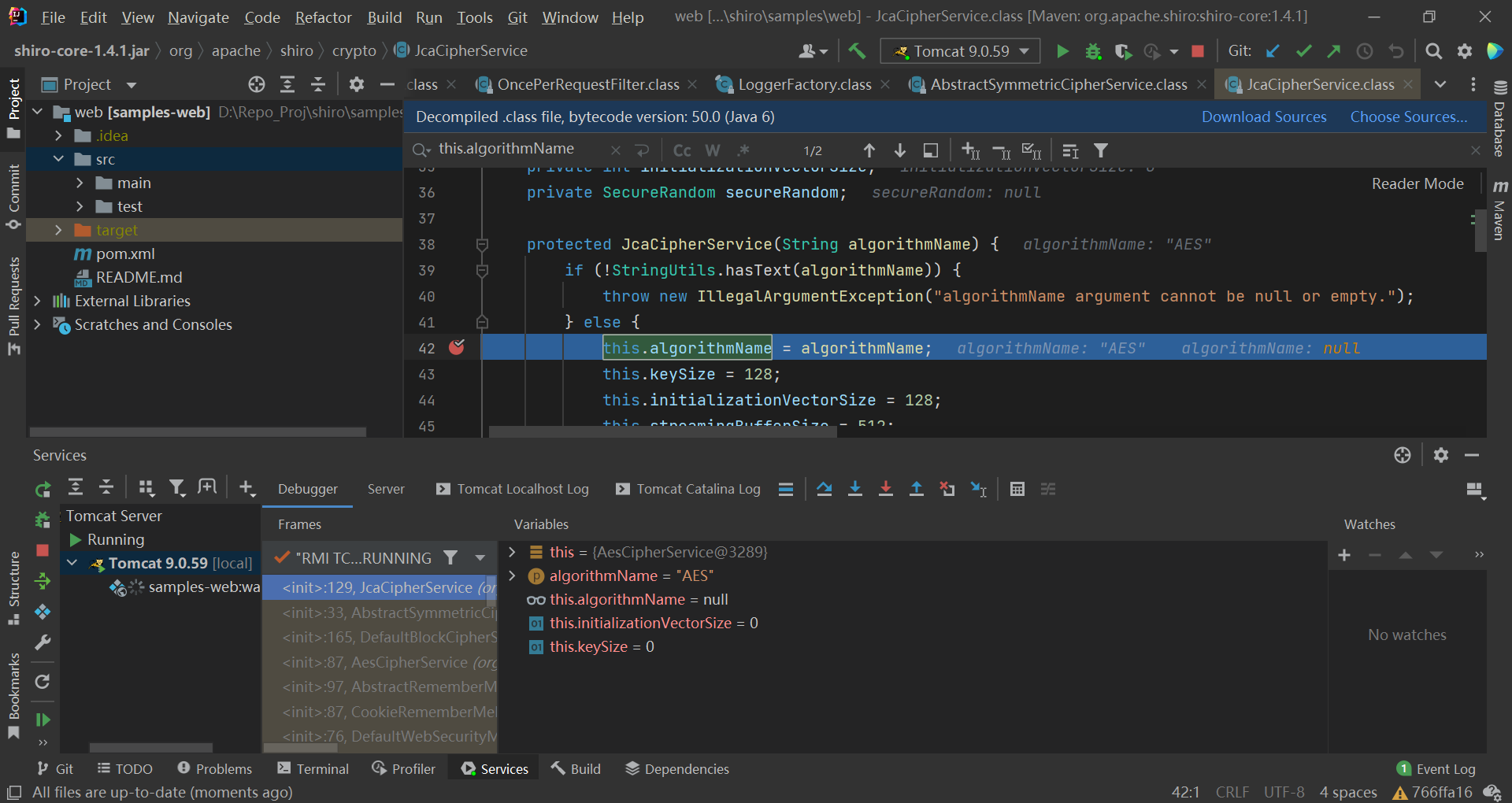Open the Profiler tool window

point(404,768)
